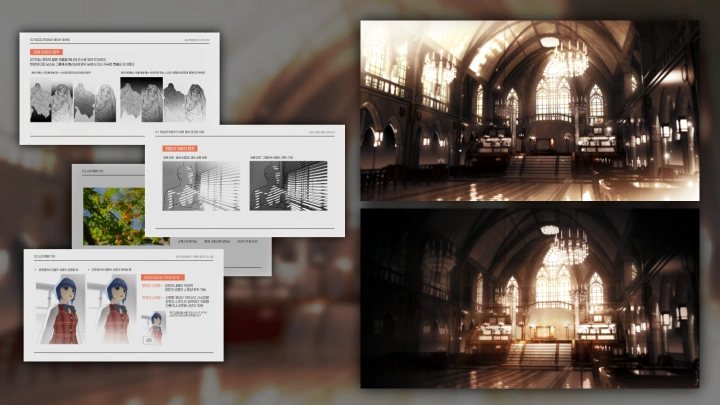720x405 pixels.
Task: Open the bright sunlit cathedral image
Action: pos(529,110)
